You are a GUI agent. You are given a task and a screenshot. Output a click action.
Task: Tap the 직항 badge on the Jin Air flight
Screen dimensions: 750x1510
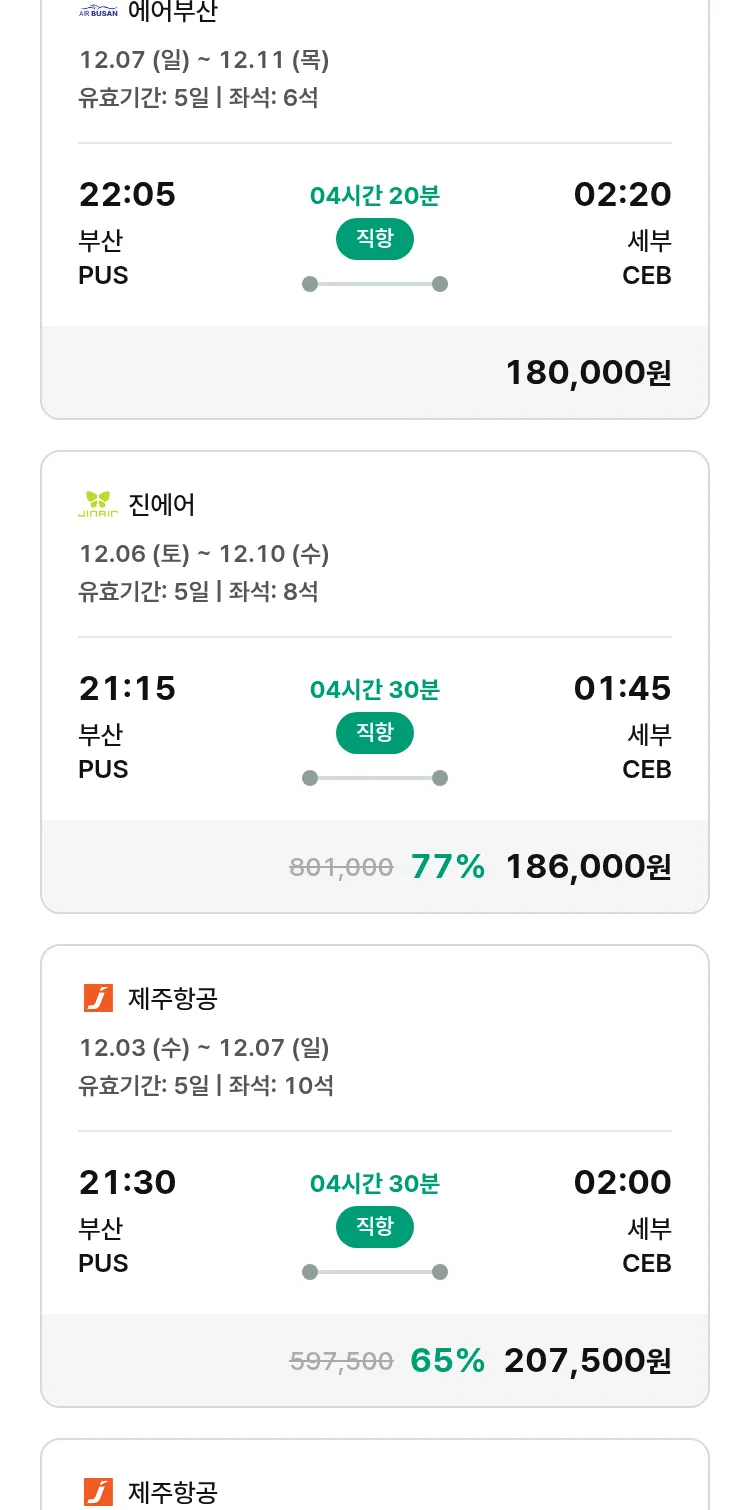click(375, 733)
